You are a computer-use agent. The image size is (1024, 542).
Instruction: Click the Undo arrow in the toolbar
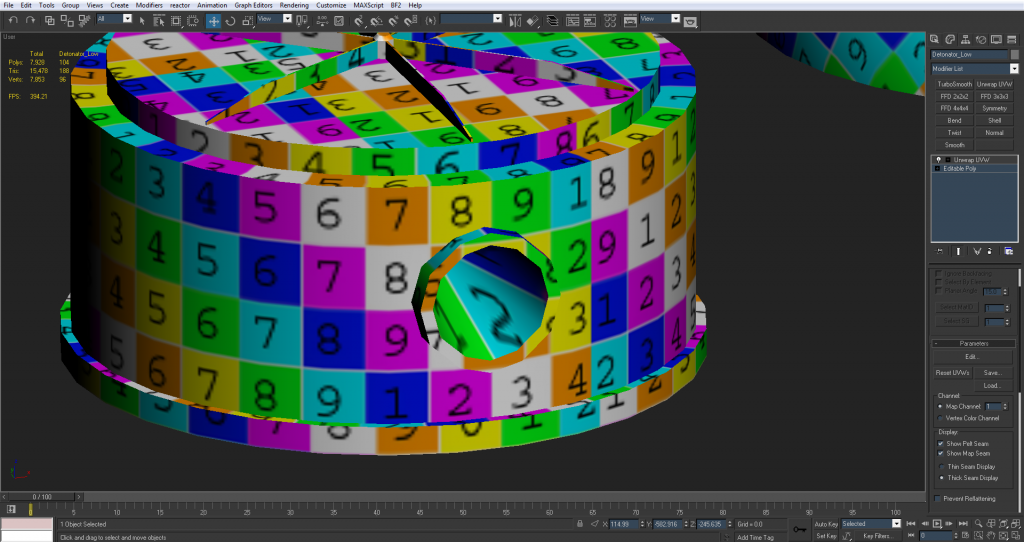point(13,20)
